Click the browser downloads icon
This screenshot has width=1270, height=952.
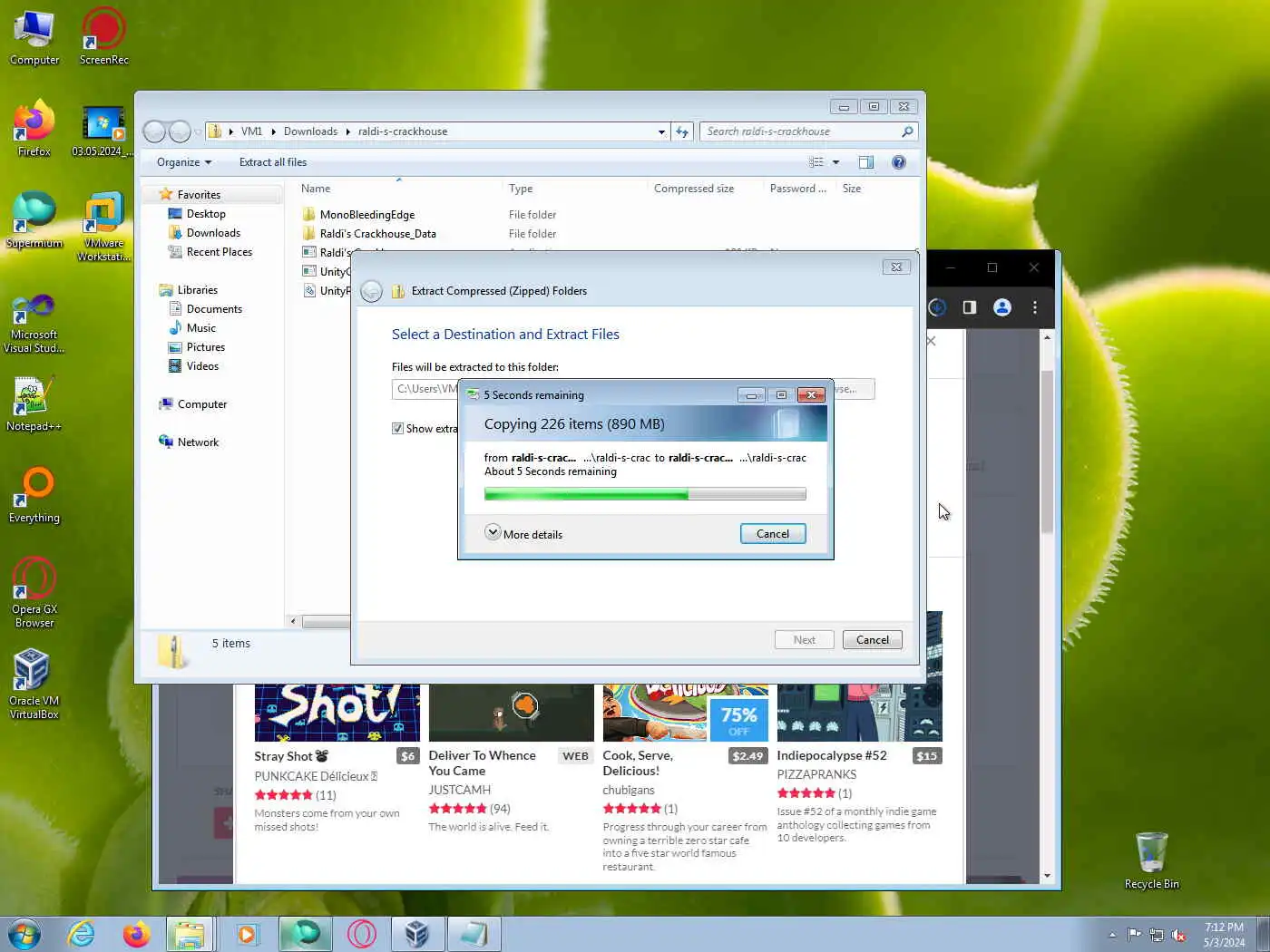938,307
